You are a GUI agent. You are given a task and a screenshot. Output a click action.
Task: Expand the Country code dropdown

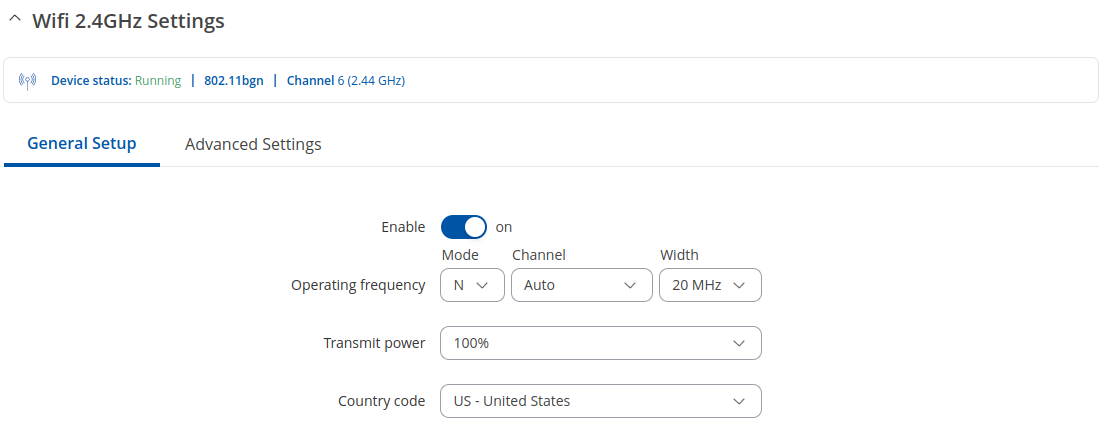pos(600,401)
